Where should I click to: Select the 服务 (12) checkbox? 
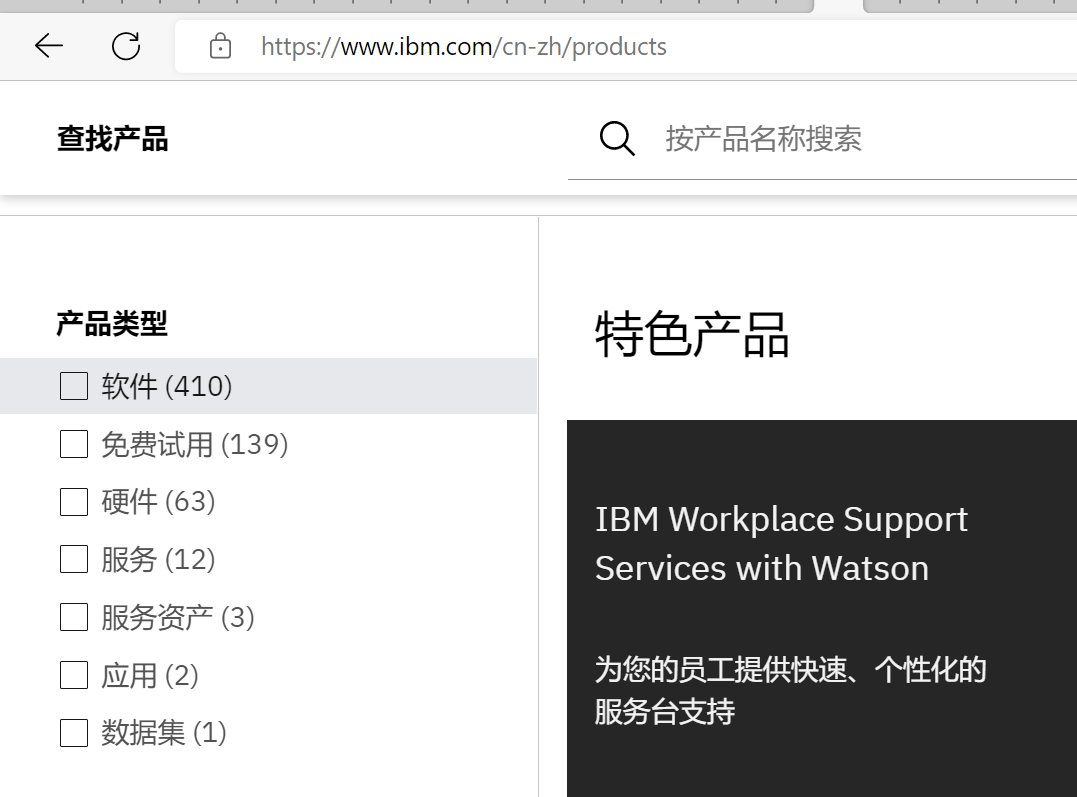click(74, 559)
